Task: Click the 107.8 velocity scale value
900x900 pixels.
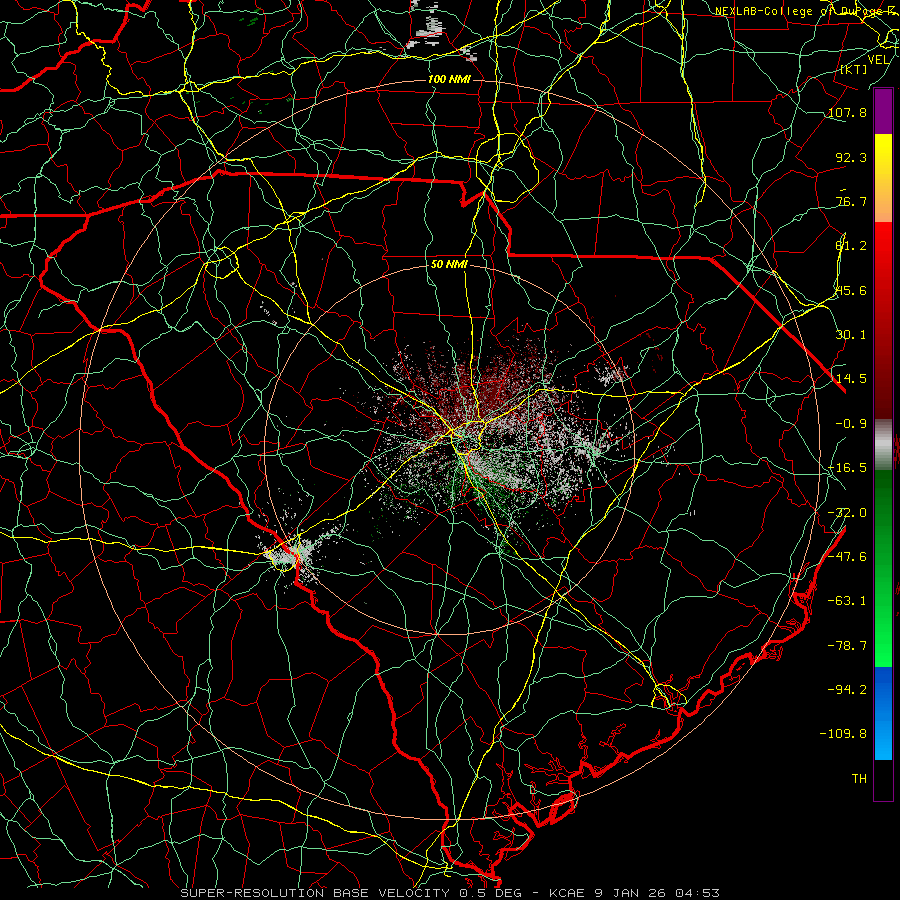Action: [x=847, y=112]
